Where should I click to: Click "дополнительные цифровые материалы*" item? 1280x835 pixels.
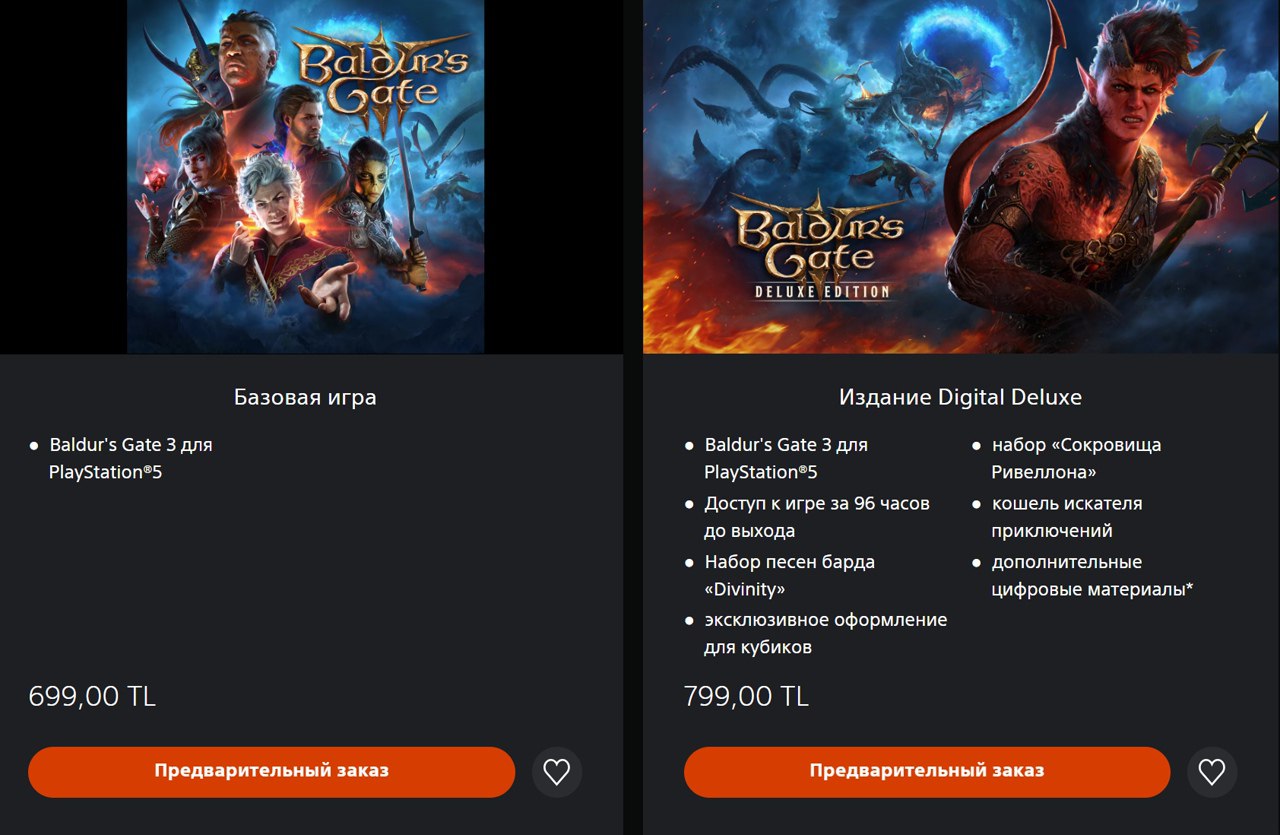click(1092, 575)
